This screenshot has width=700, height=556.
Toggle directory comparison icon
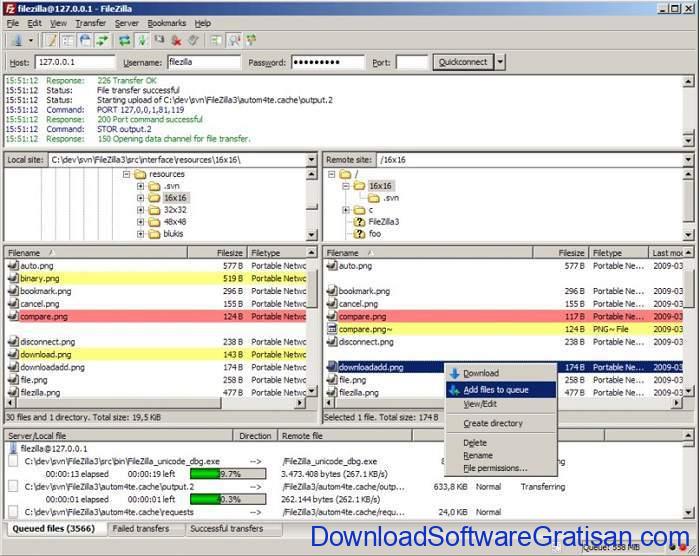[x=233, y=41]
